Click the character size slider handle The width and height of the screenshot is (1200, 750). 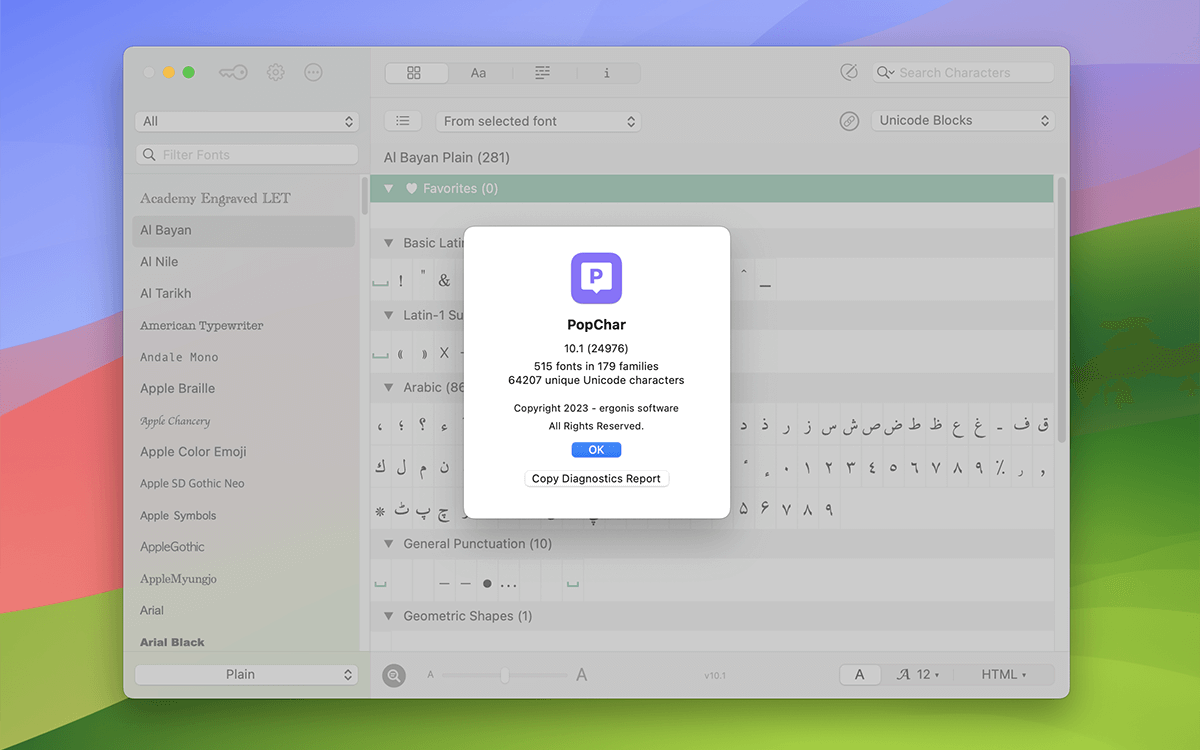coord(505,675)
